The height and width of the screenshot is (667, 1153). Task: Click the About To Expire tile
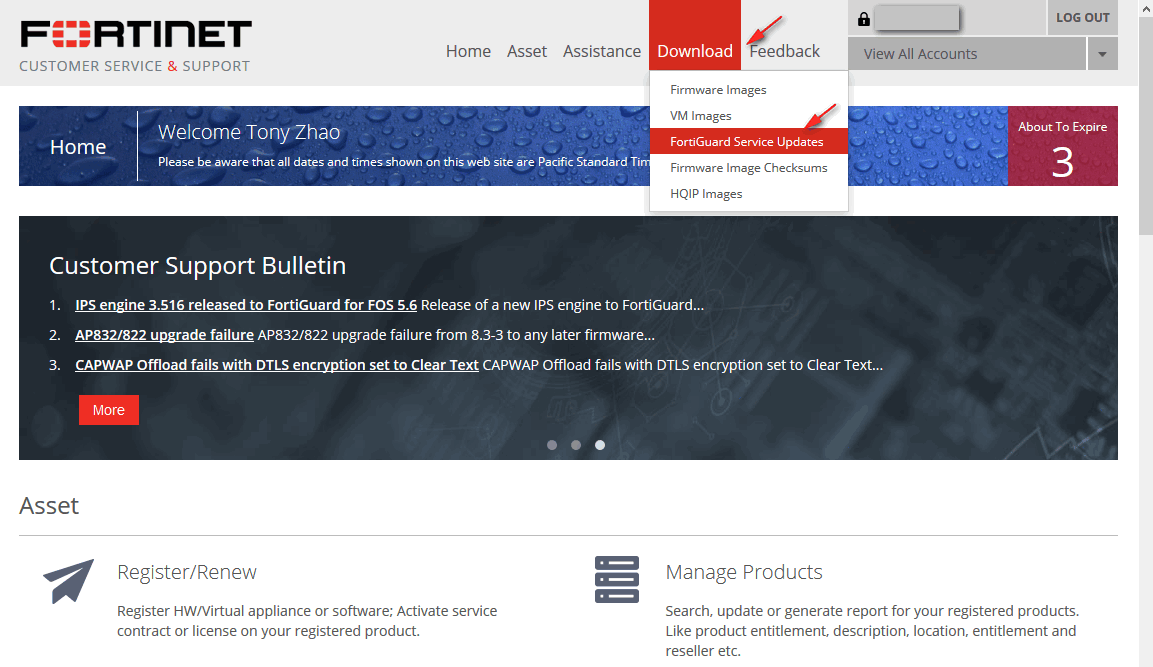click(1063, 146)
